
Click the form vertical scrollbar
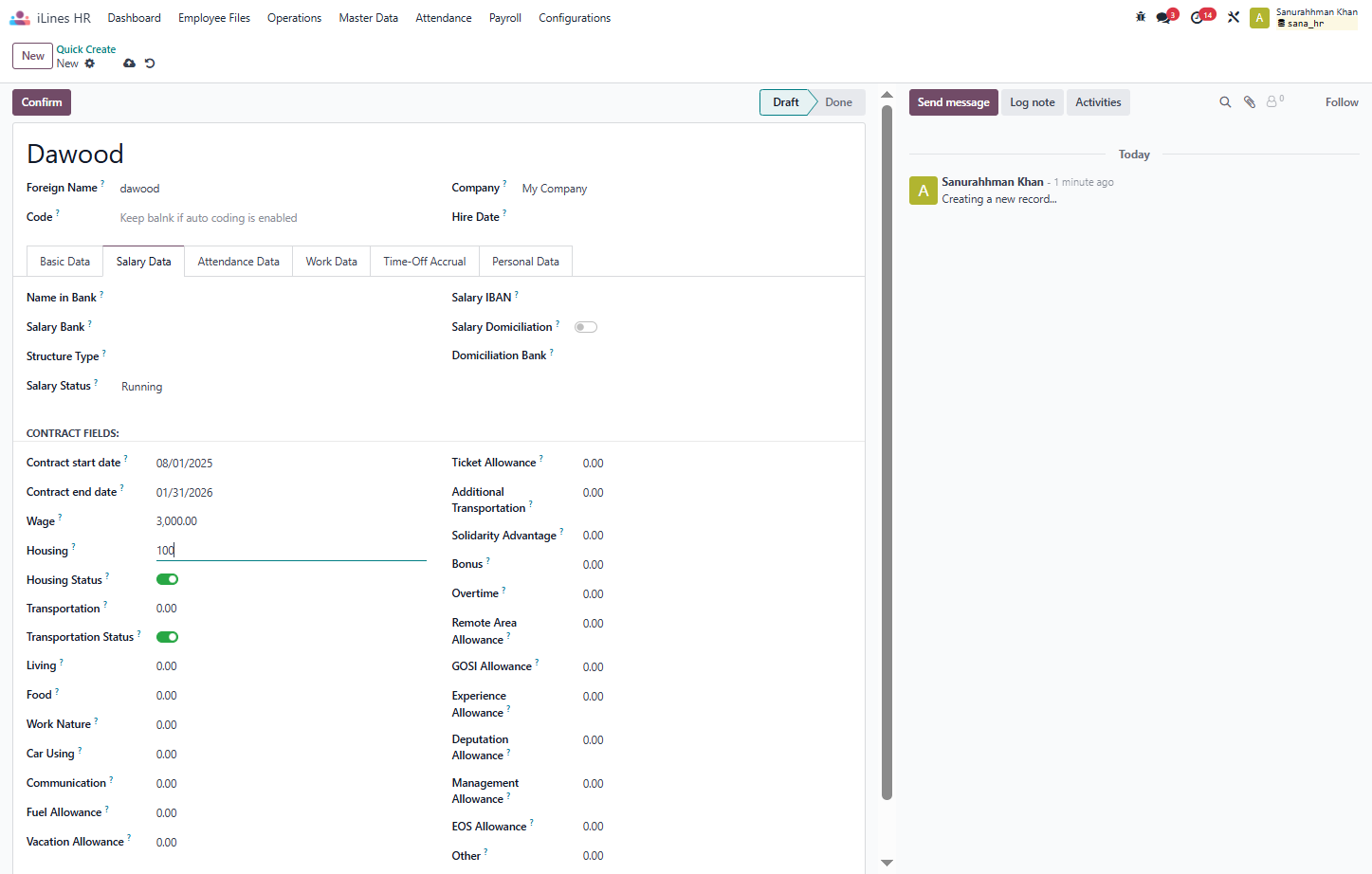[x=887, y=453]
